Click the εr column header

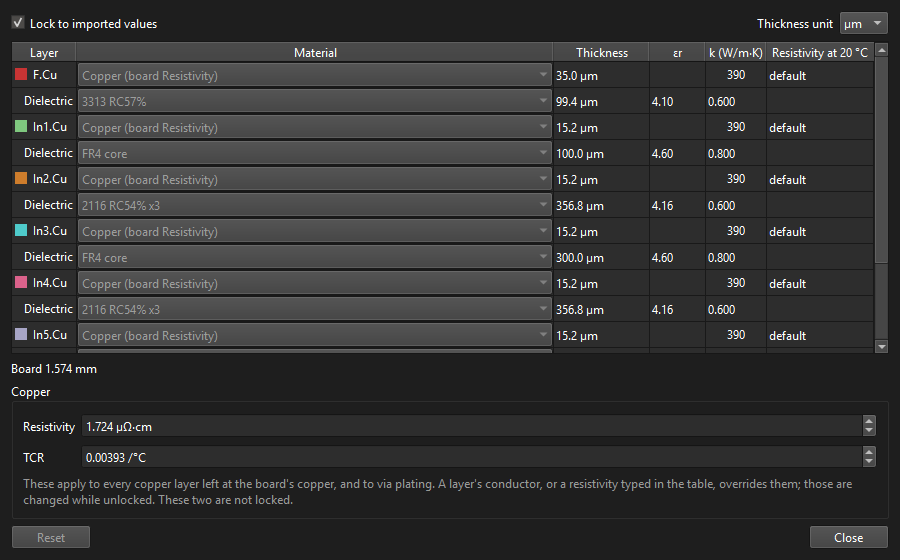[677, 52]
